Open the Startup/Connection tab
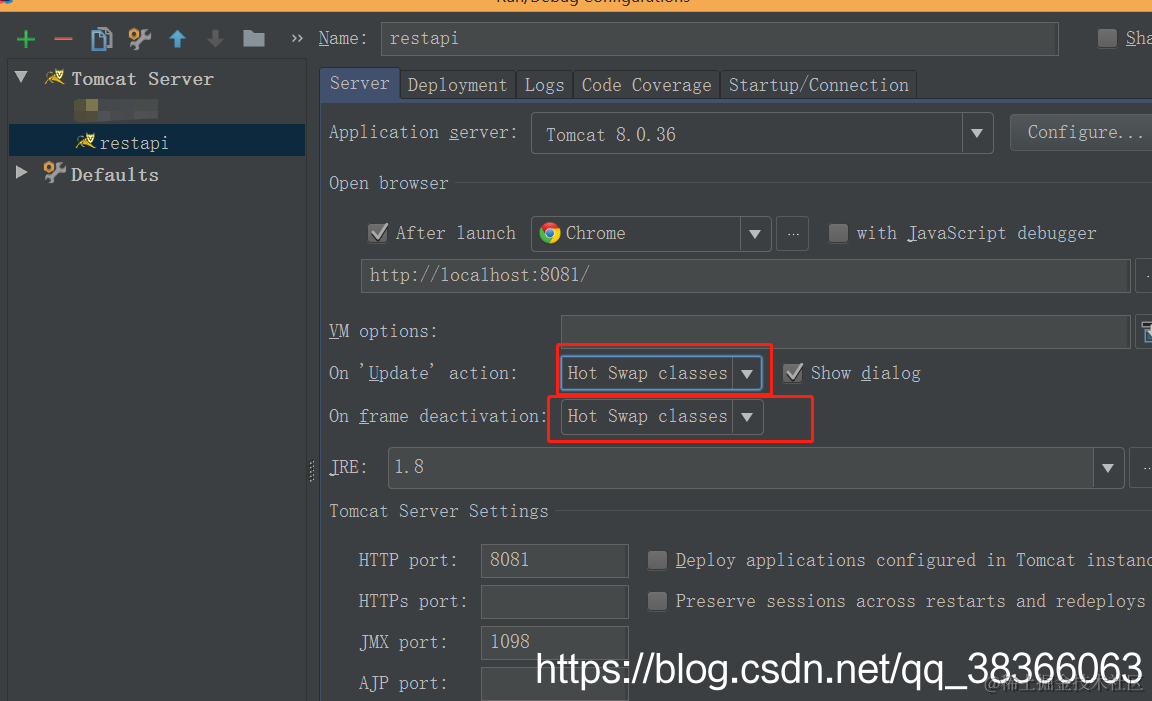The height and width of the screenshot is (701, 1152). 818,85
